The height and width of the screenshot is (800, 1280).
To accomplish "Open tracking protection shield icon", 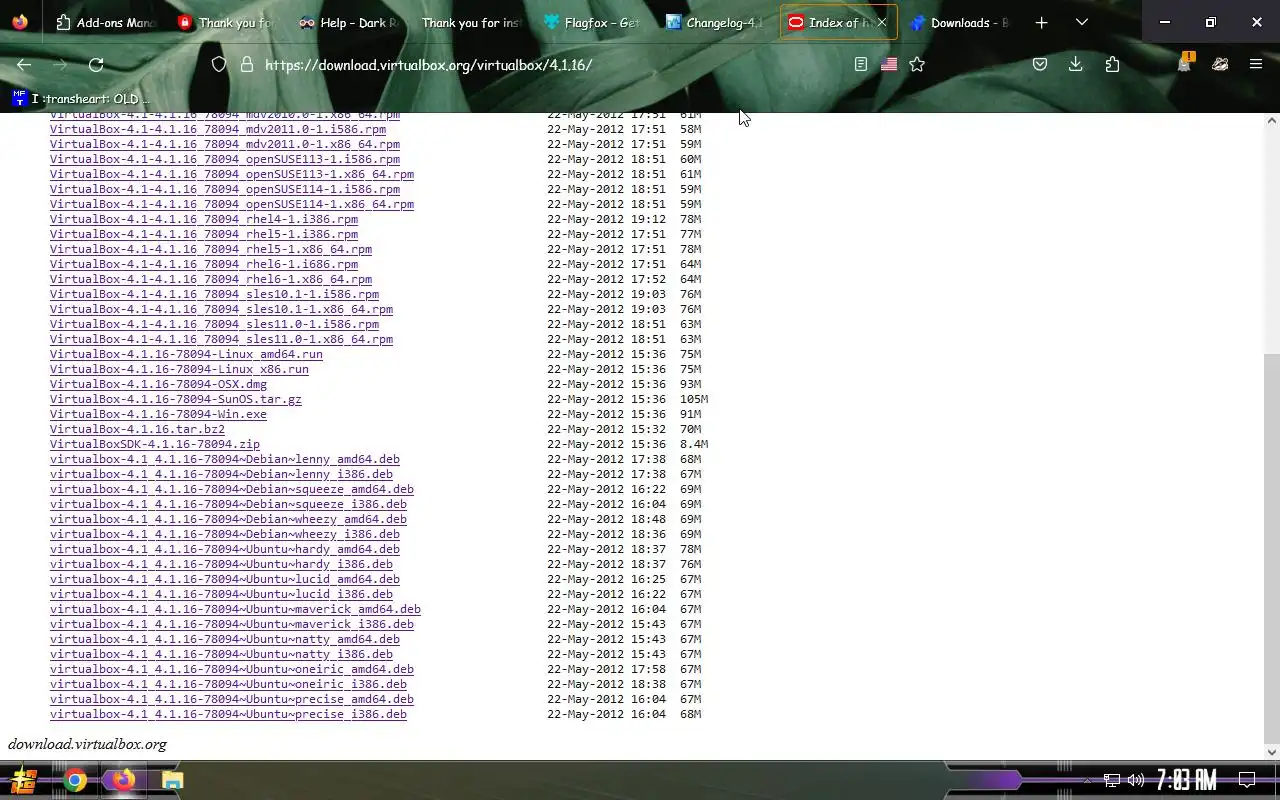I will pos(219,64).
